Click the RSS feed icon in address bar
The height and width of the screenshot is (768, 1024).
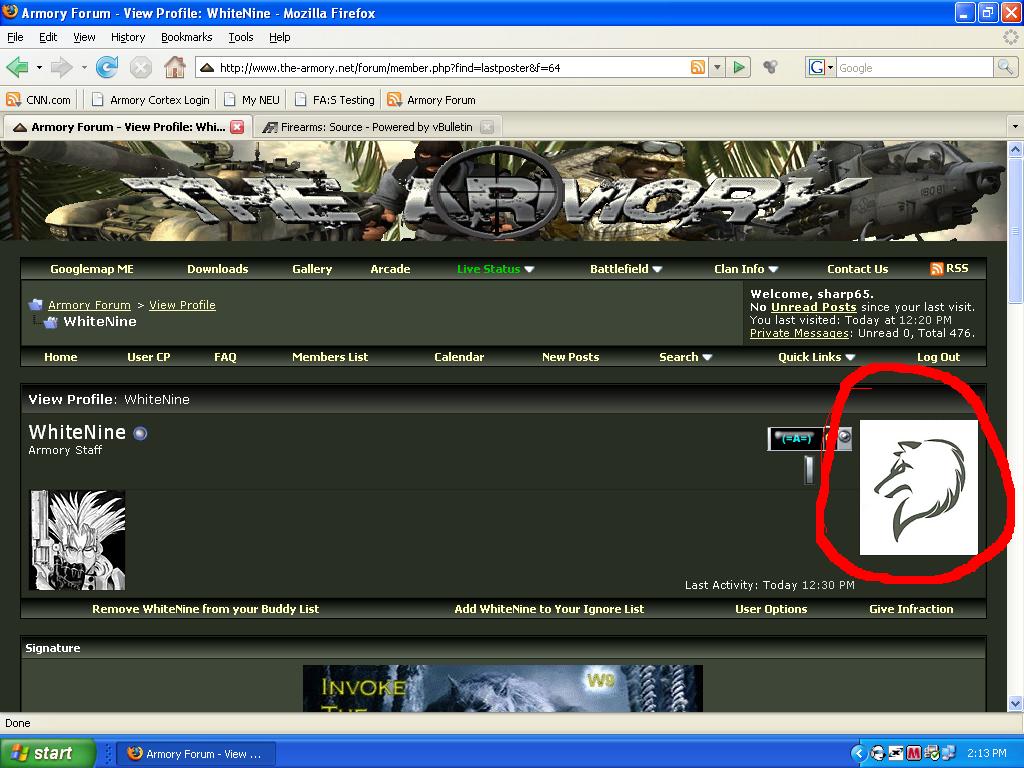click(697, 67)
